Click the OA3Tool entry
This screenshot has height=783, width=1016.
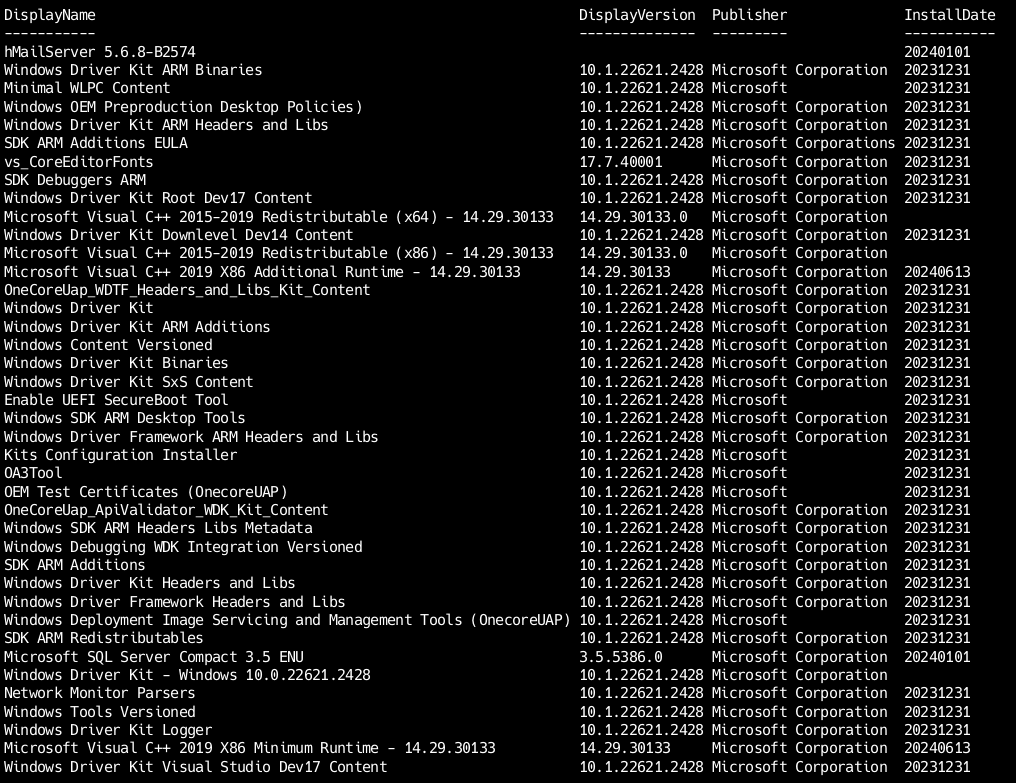(x=33, y=473)
